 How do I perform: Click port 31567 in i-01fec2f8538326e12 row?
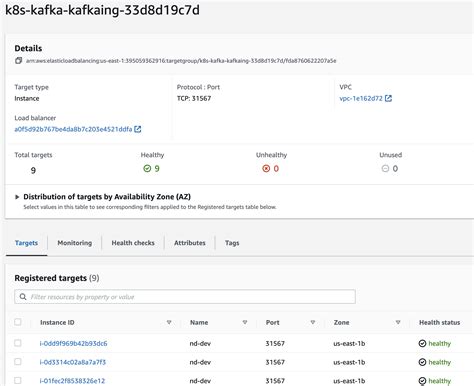point(275,381)
